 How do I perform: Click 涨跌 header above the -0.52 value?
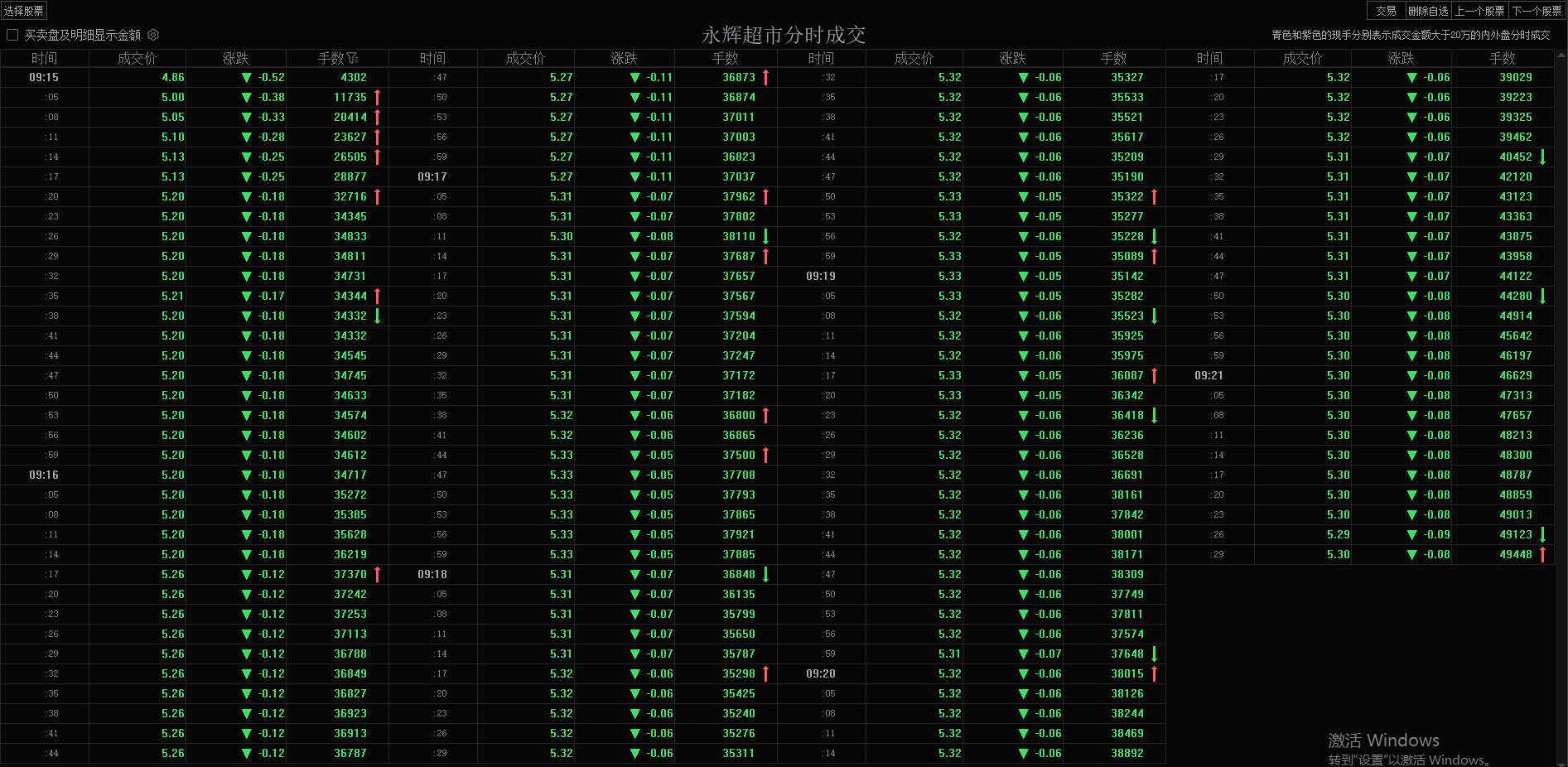(235, 58)
